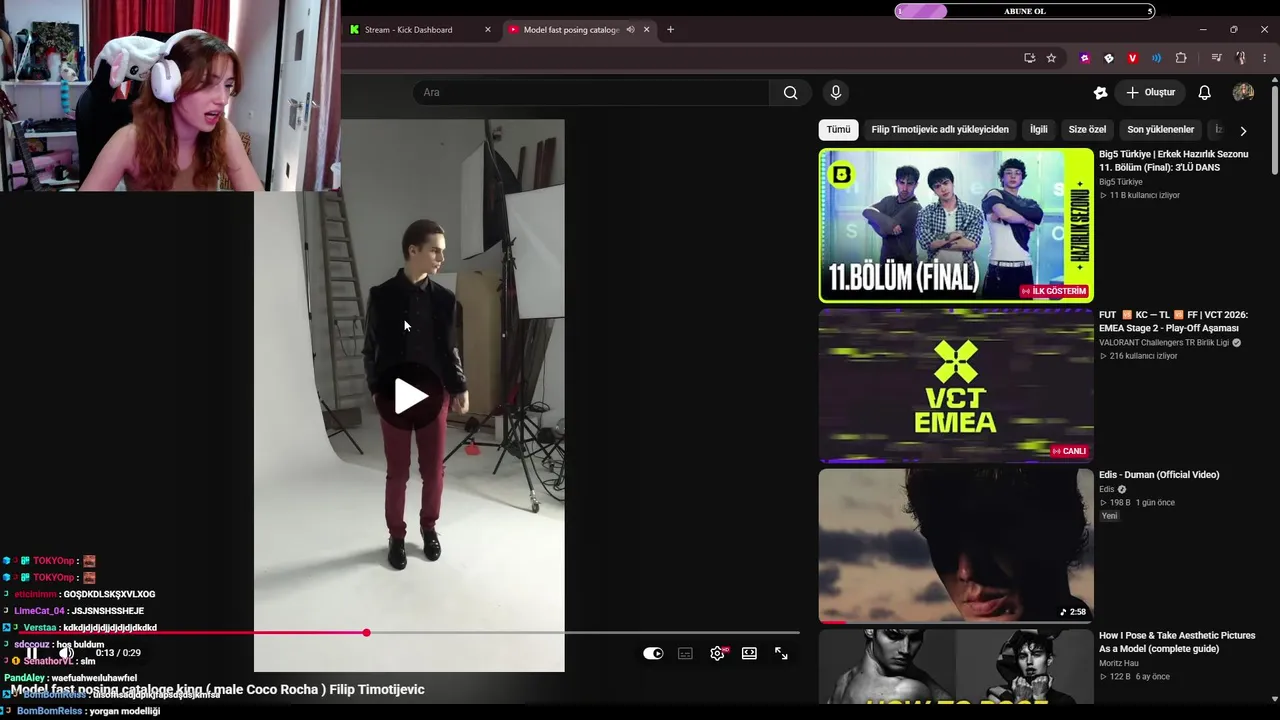Open the VCT EMEA live thumbnail
The image size is (1280, 720).
[x=956, y=386]
